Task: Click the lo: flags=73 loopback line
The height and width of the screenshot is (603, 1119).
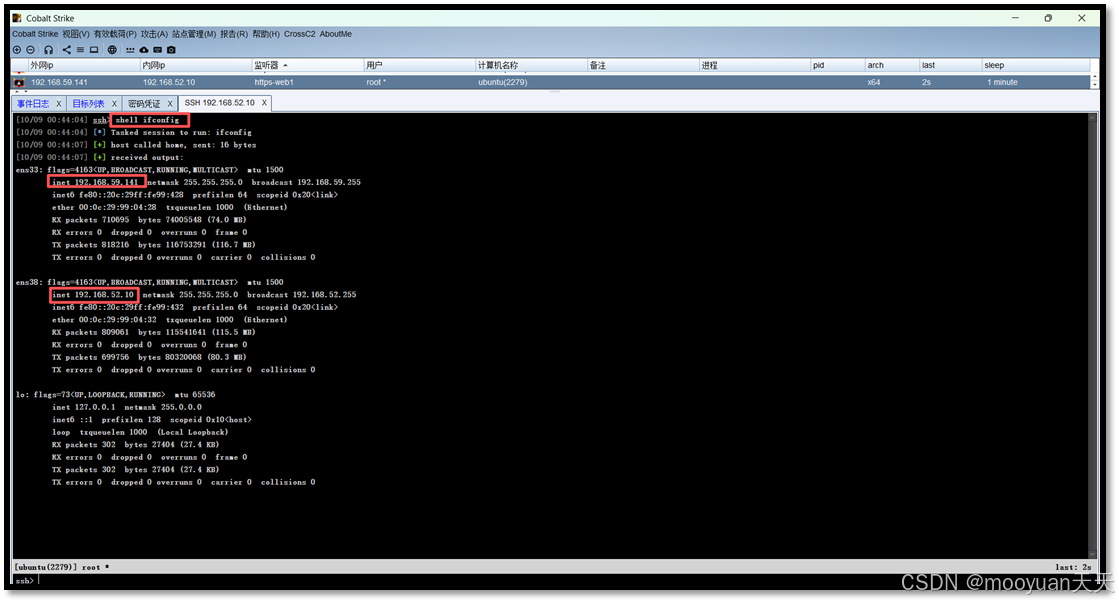Action: pos(116,395)
